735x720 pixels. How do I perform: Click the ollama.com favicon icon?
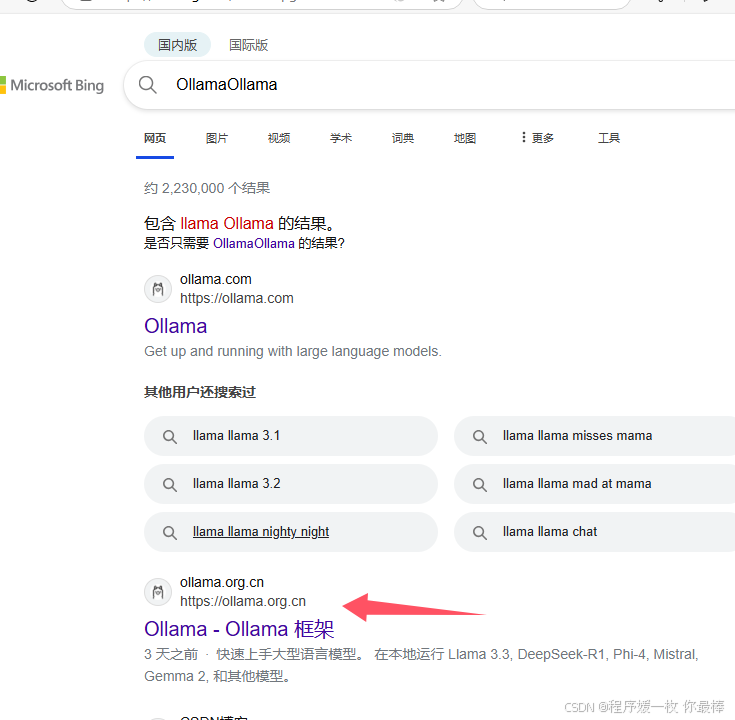coord(158,289)
